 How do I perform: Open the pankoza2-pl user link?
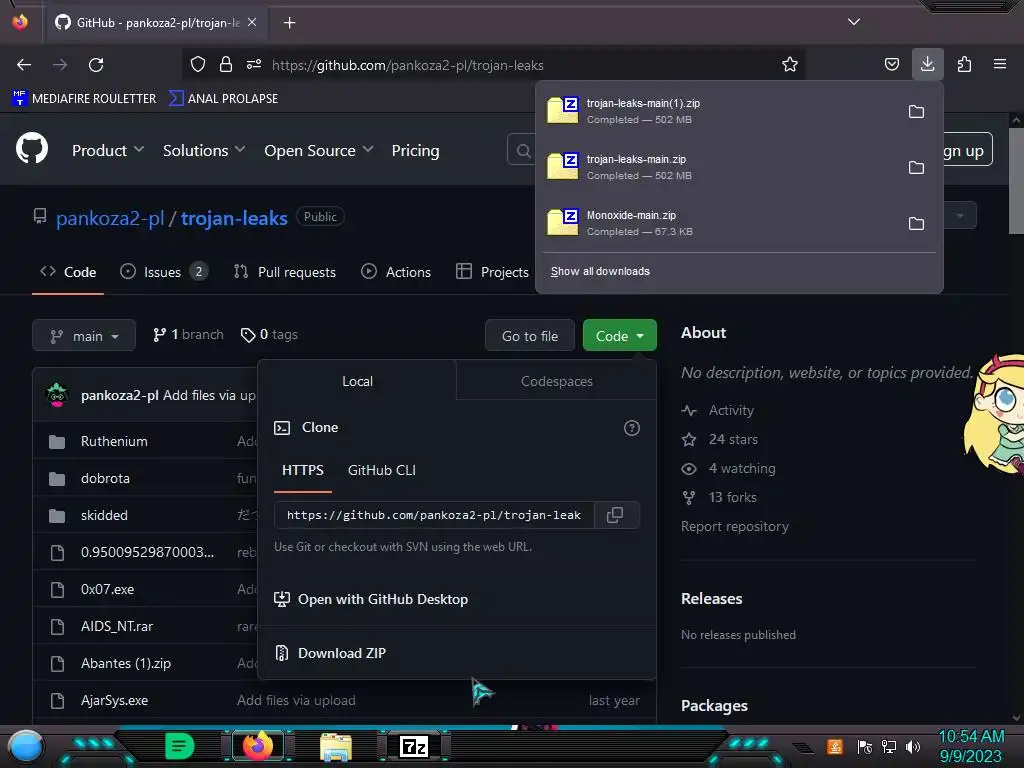[110, 217]
